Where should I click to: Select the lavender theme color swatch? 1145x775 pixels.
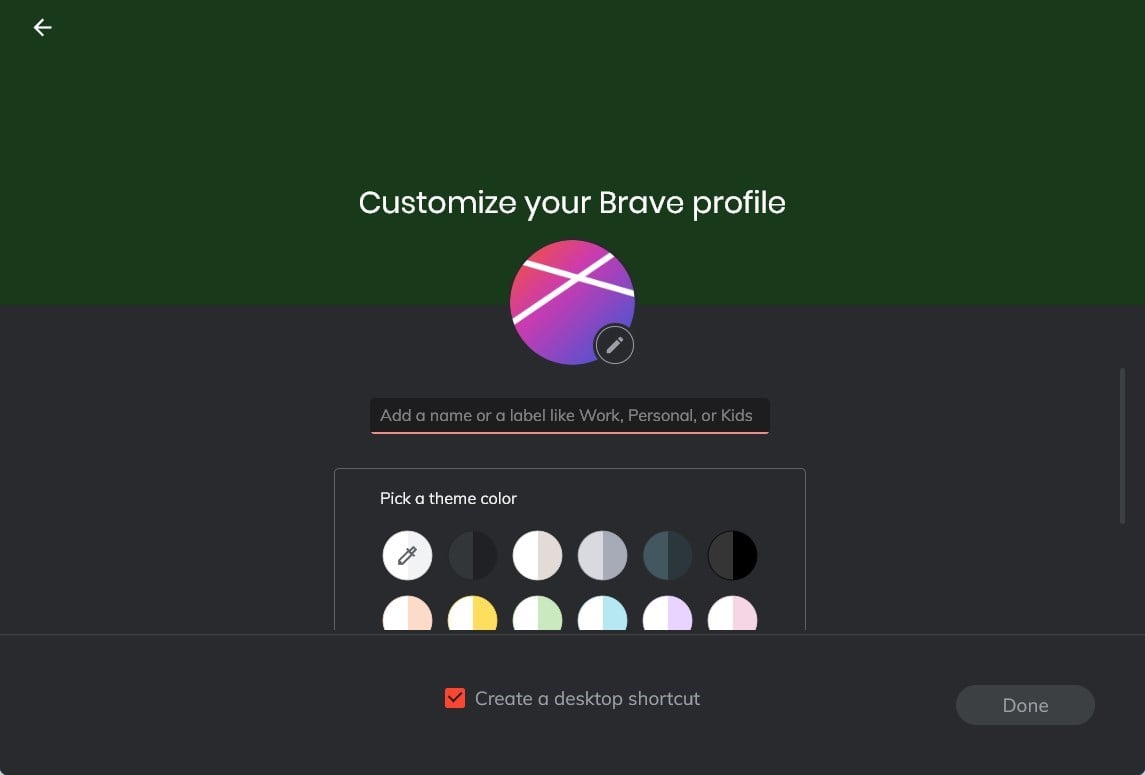[x=667, y=614]
